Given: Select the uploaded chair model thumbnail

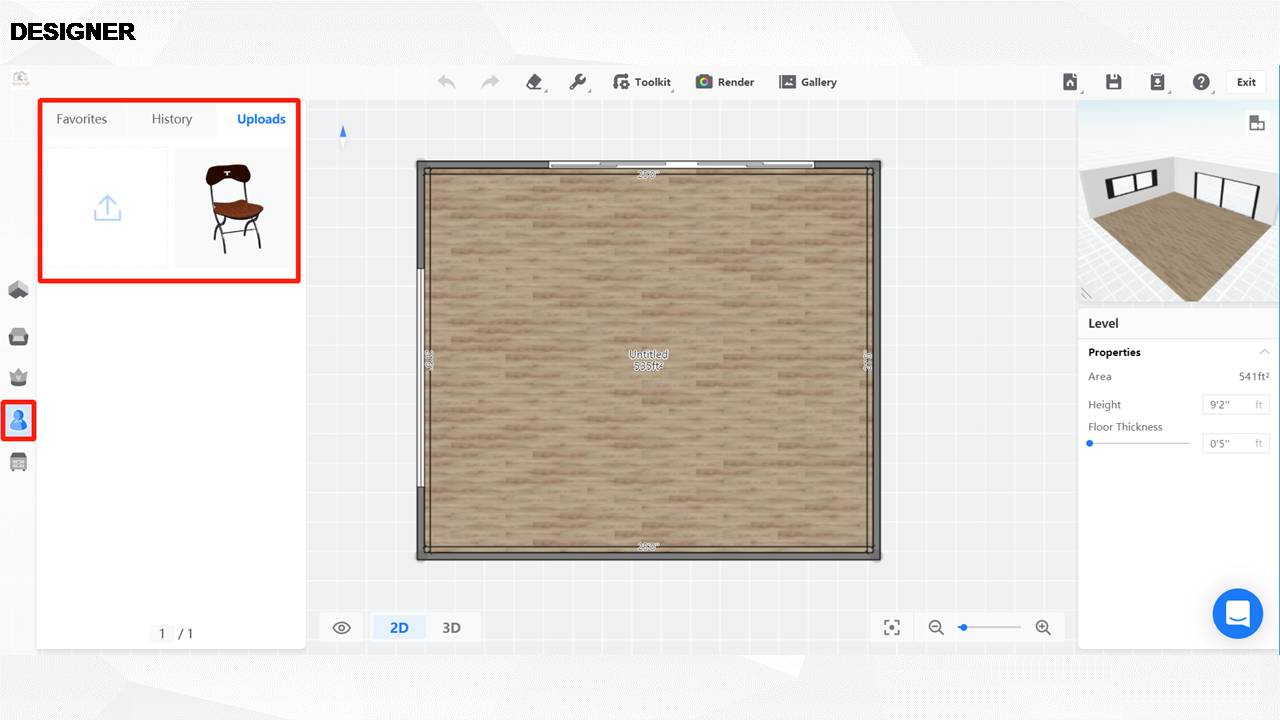Looking at the screenshot, I should pos(235,208).
